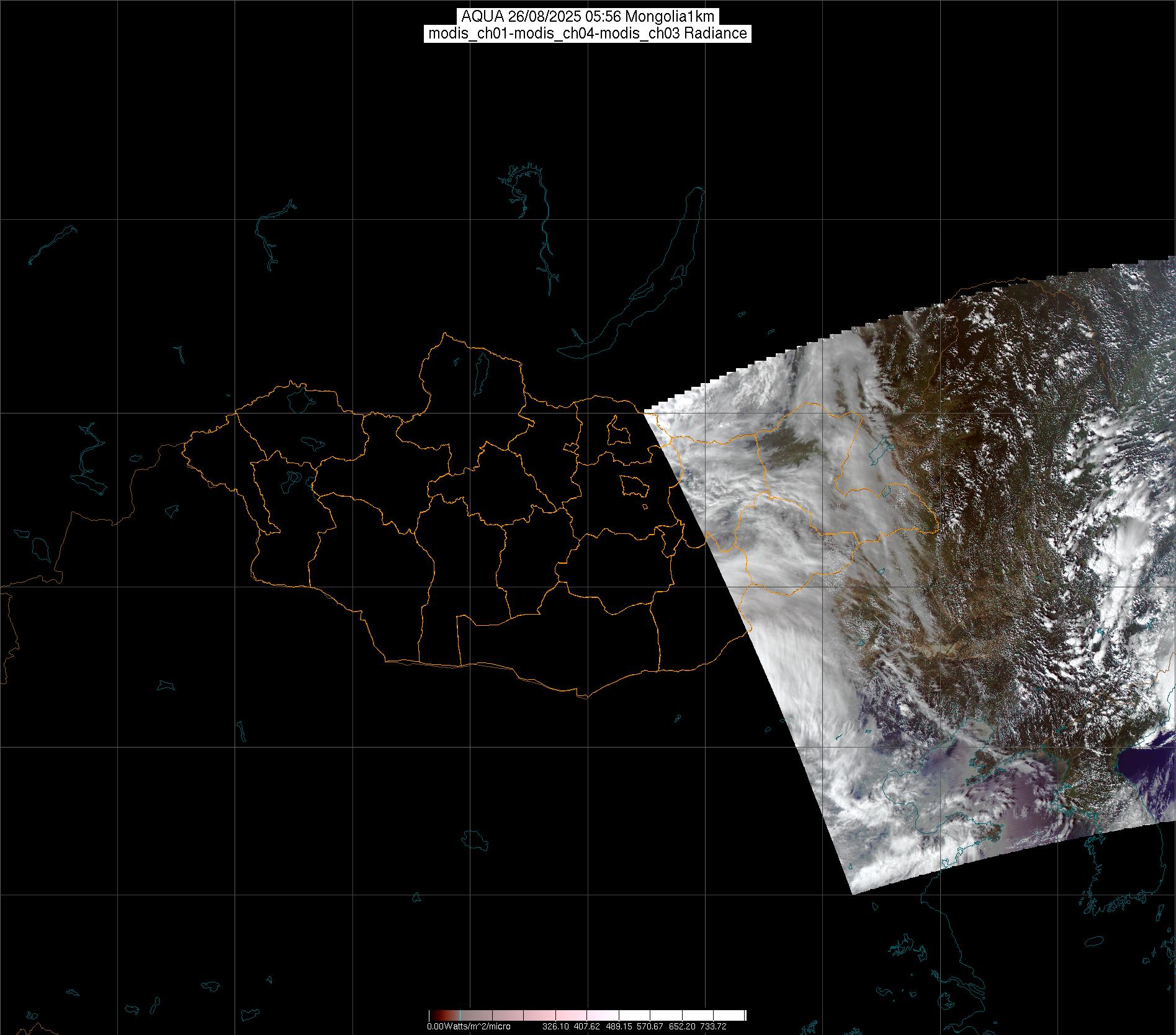Click the modis_ch01-modis_ch04-modis_ch03 Radiance label

point(588,34)
